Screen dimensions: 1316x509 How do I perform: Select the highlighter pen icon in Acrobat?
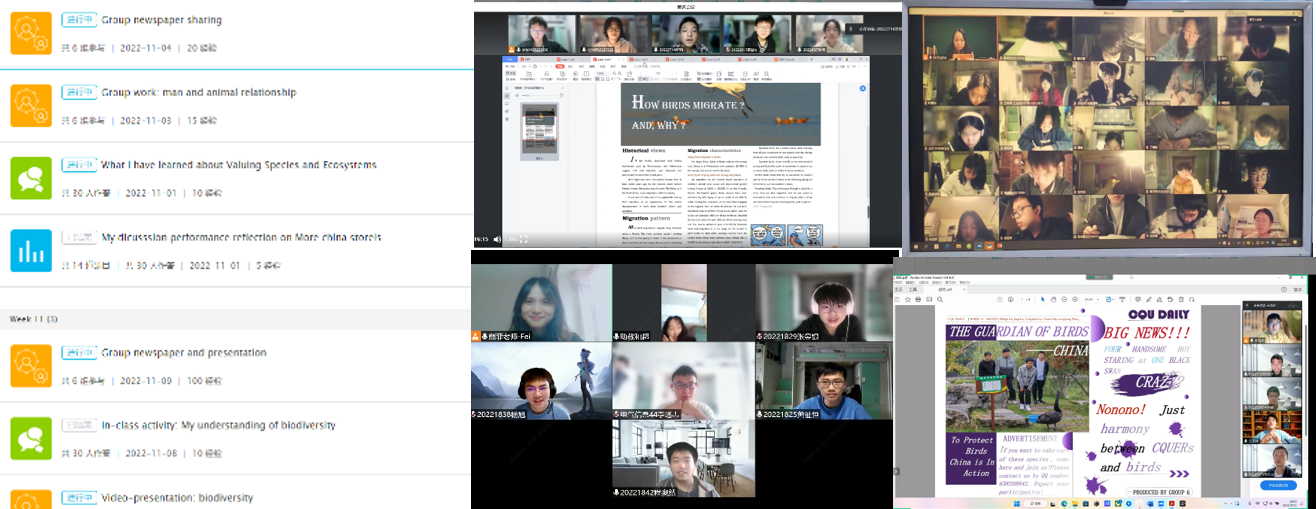coord(1149,299)
